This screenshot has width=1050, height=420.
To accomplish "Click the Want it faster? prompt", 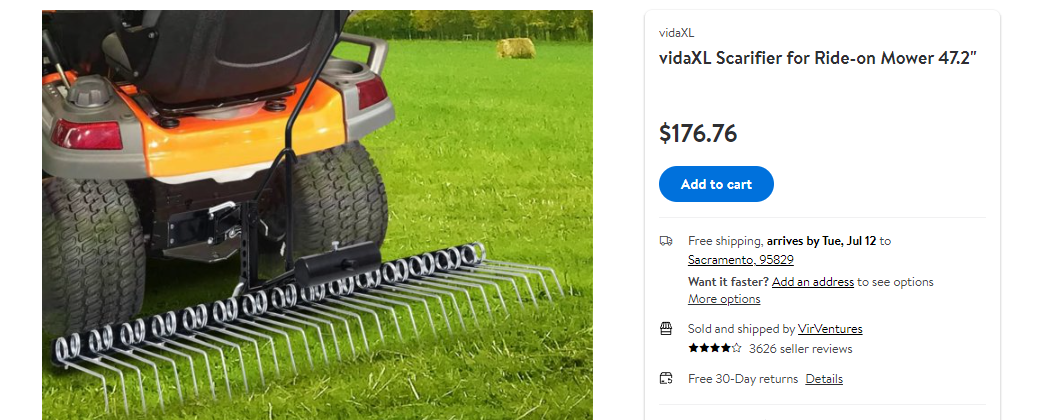I will tap(729, 282).
